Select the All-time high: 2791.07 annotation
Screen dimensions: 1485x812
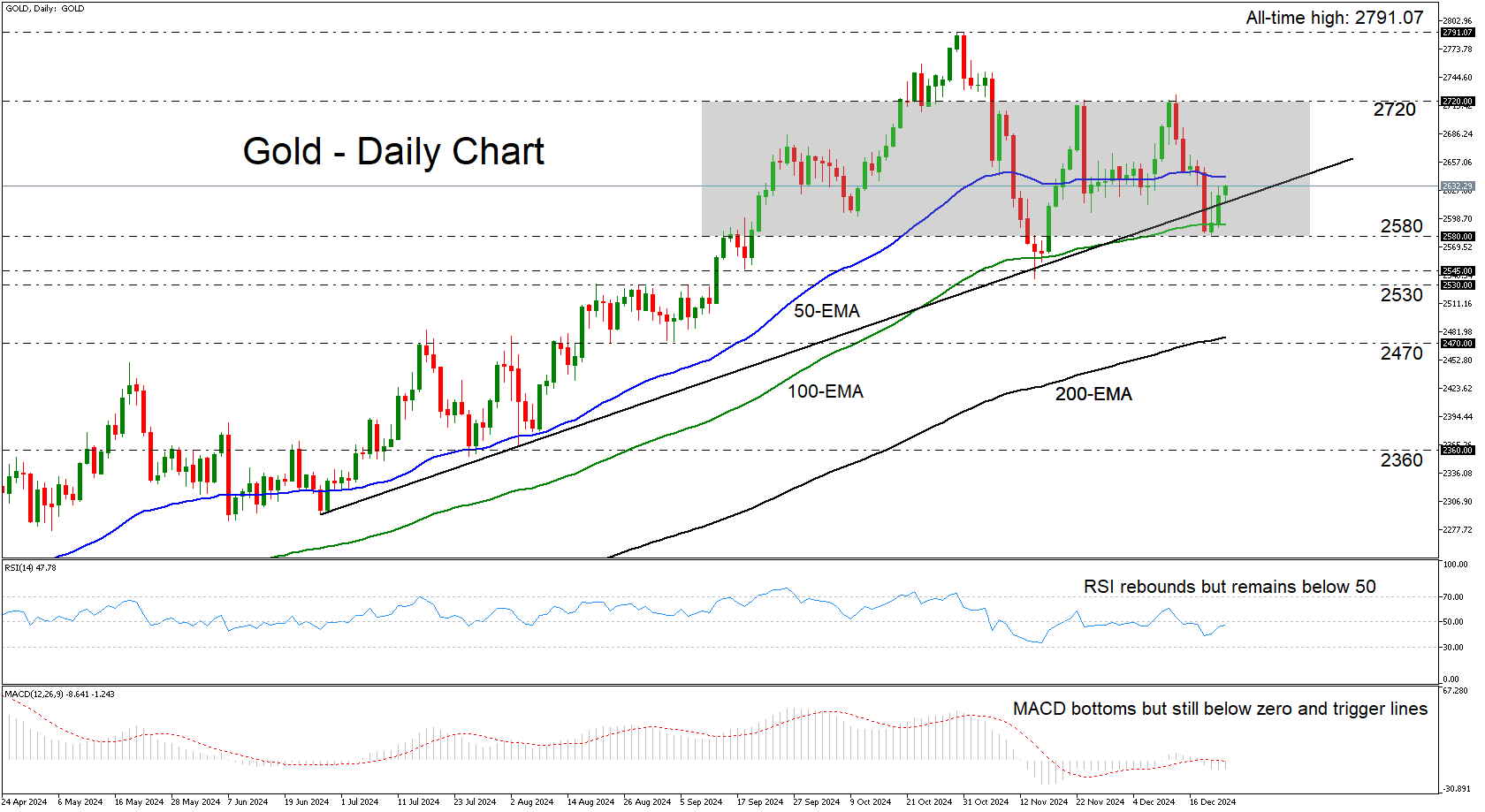[x=1334, y=18]
